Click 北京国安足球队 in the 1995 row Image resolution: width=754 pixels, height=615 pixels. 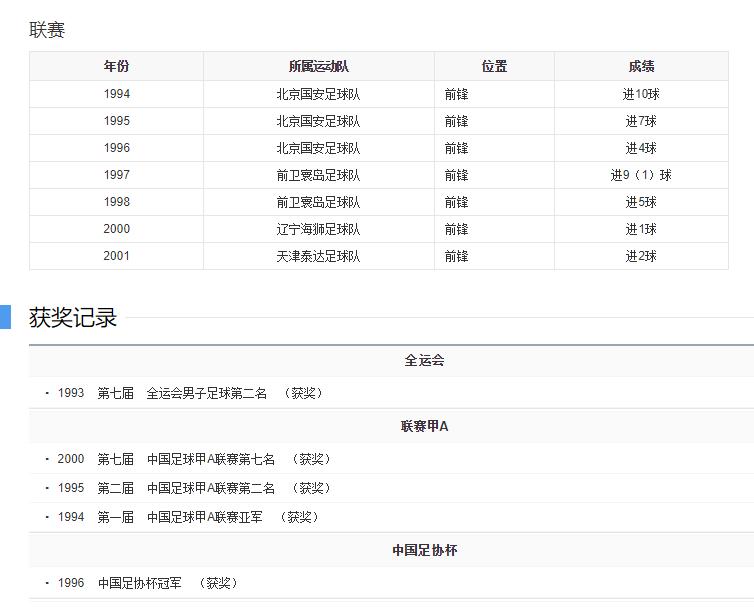pos(318,121)
